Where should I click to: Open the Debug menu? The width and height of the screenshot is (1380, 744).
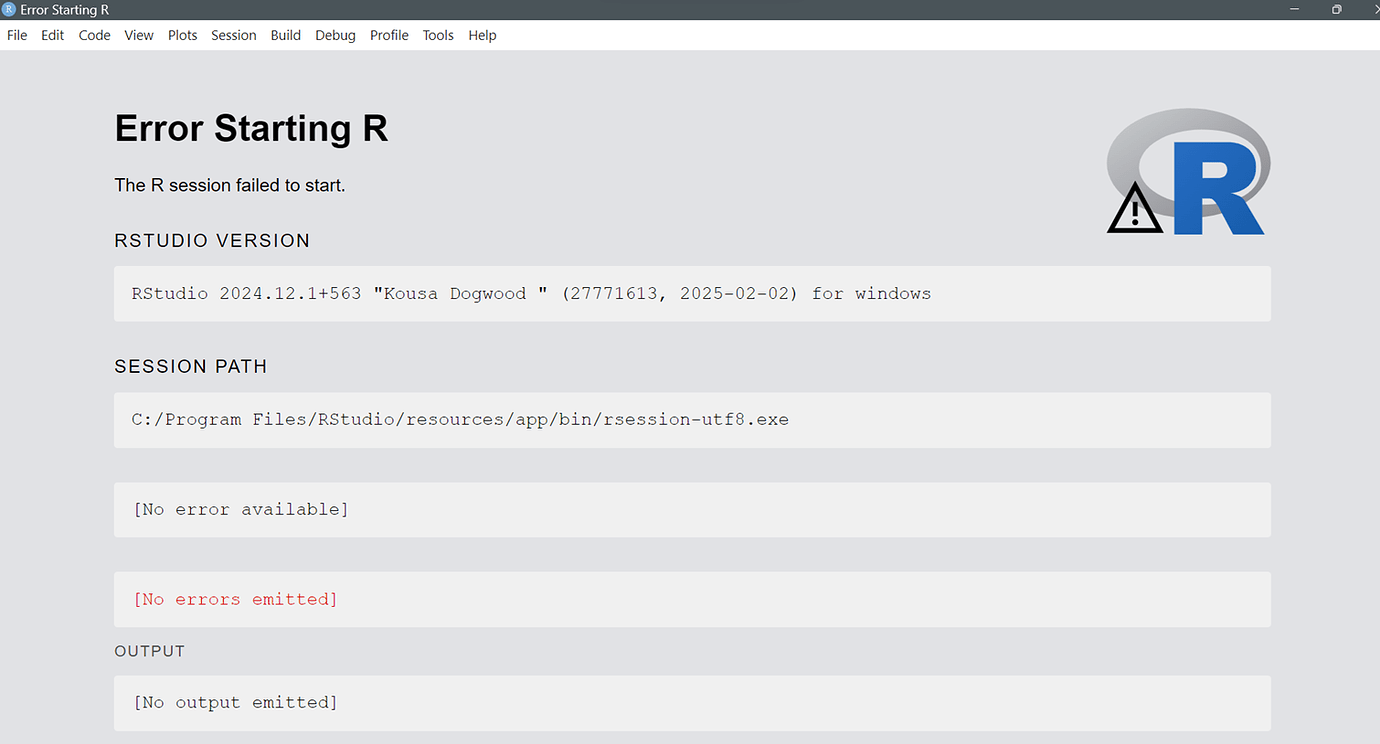tap(335, 35)
